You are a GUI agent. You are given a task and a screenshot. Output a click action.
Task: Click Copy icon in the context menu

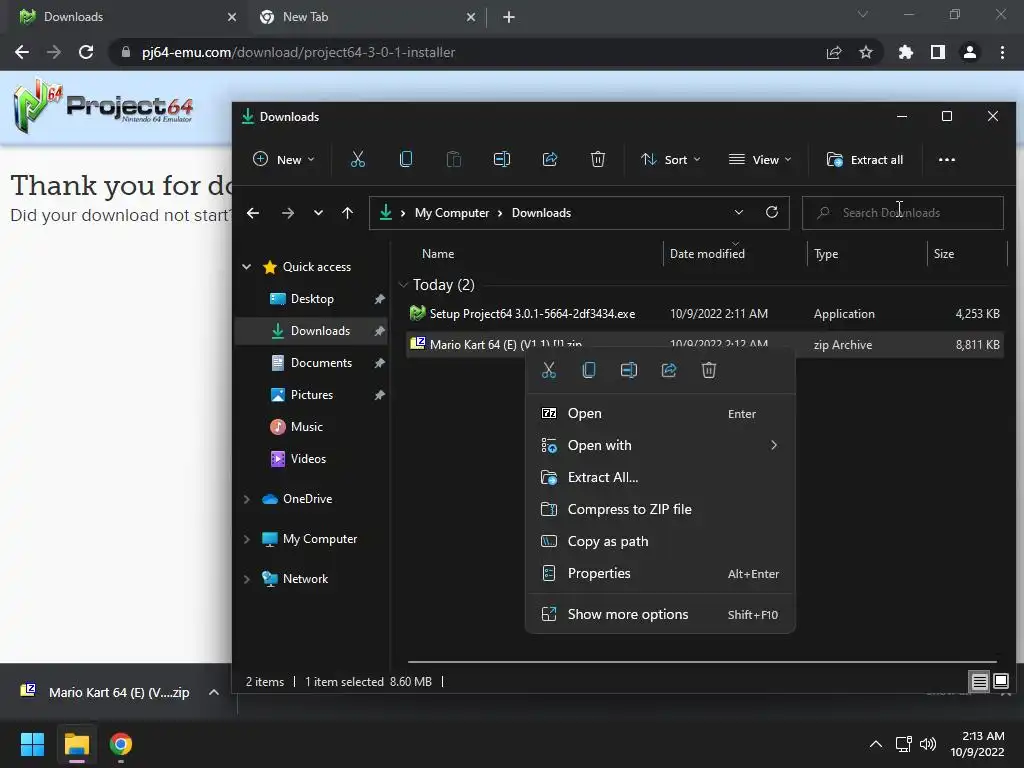point(588,370)
